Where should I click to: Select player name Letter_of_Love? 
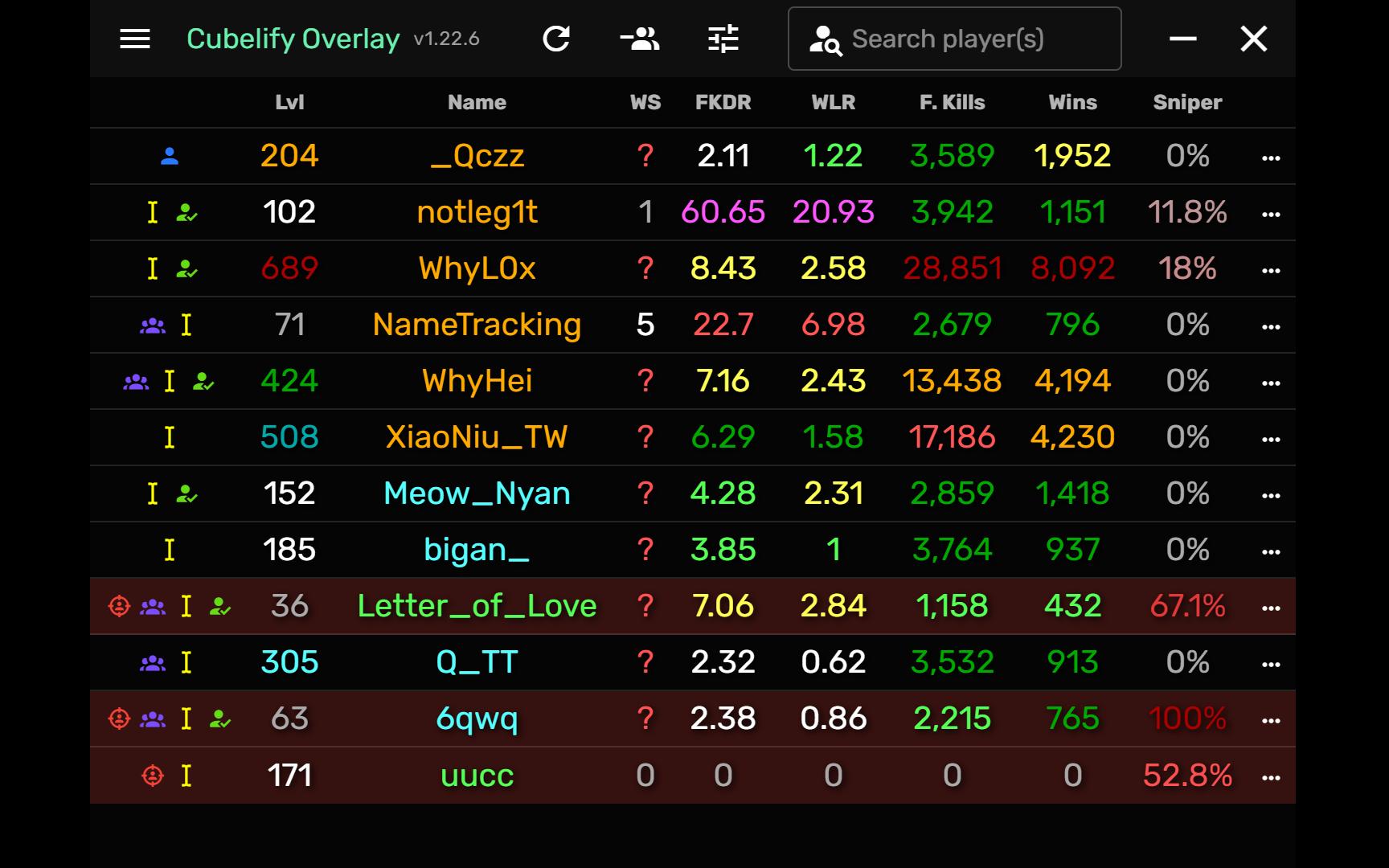click(x=477, y=606)
